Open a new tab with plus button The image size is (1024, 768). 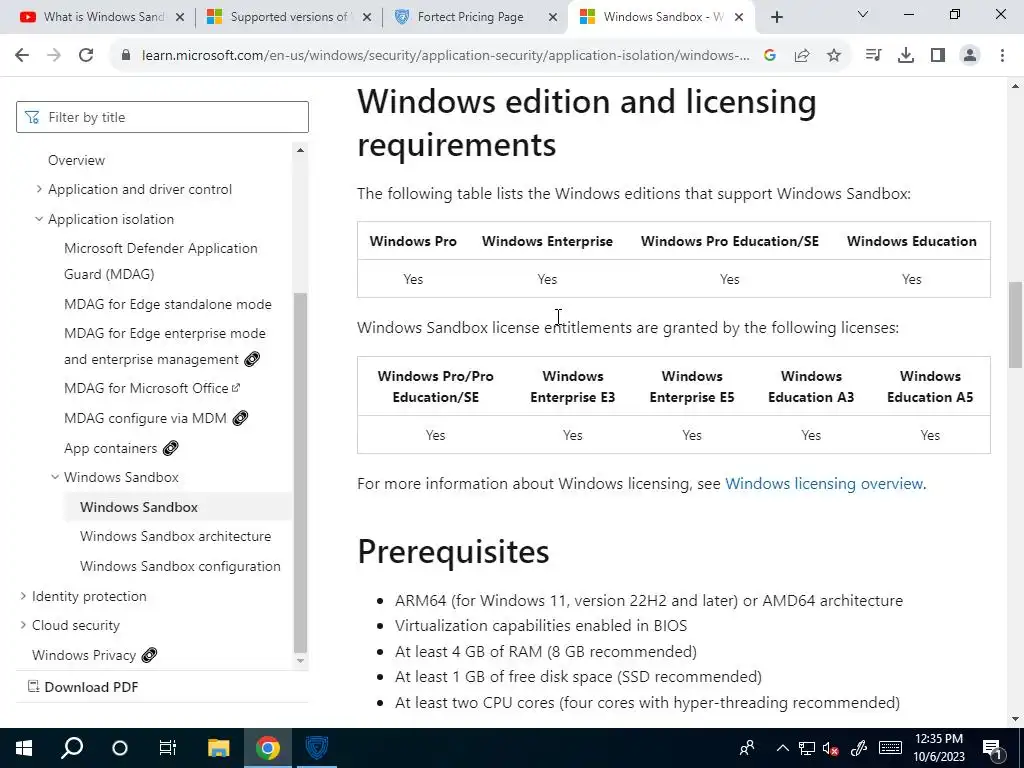click(776, 17)
